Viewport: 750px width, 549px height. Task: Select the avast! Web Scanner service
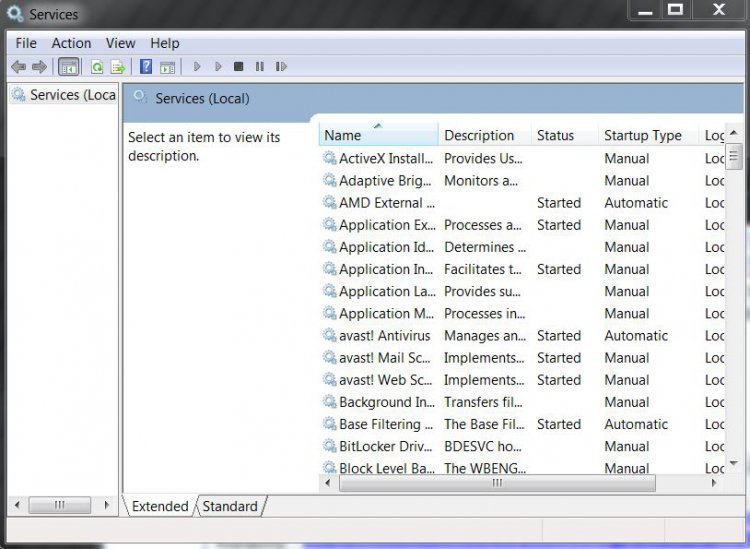coord(522,380)
